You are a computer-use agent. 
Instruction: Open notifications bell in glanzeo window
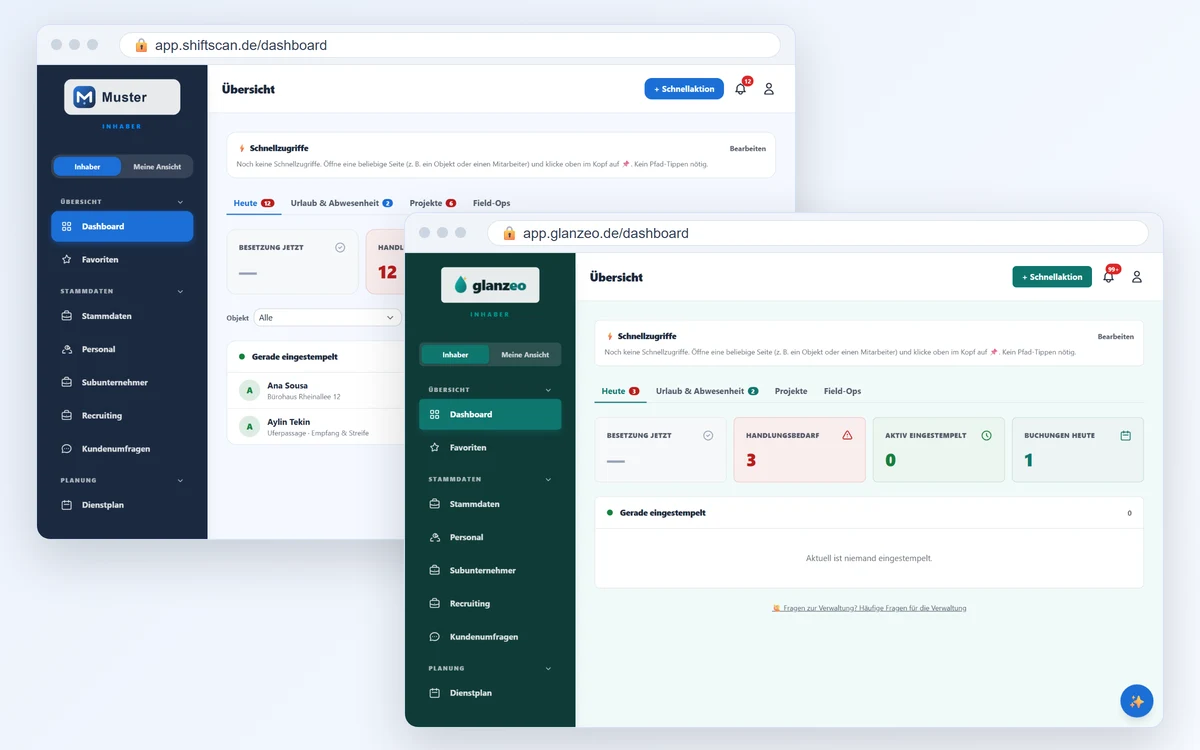[x=1108, y=277]
